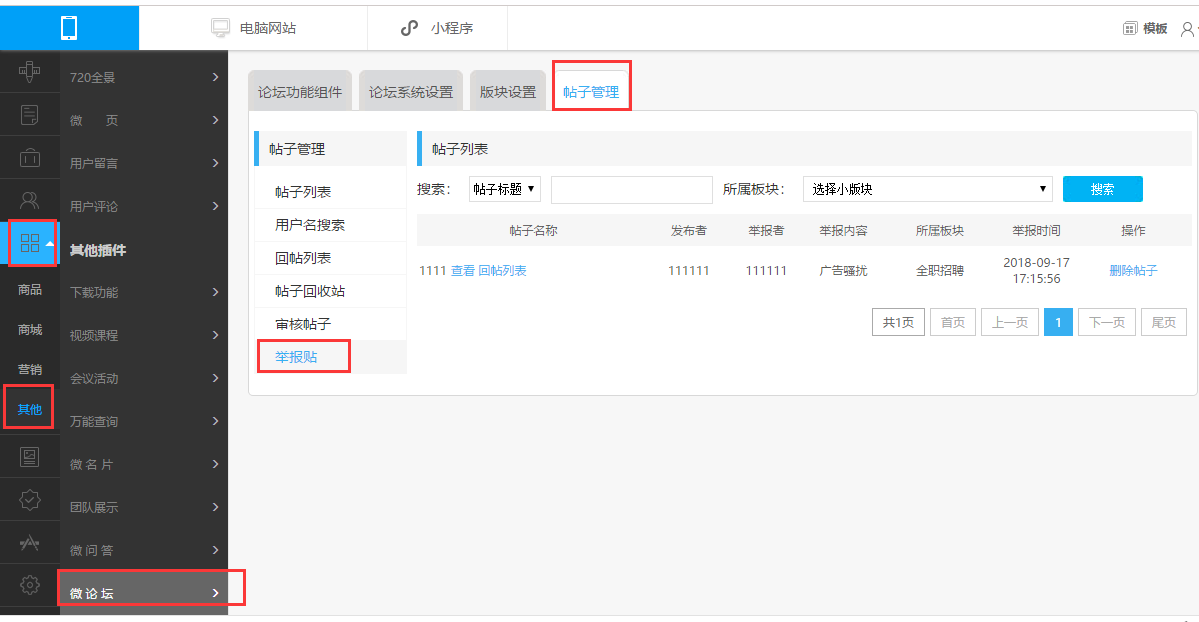
Task: Switch to the 电脑网站 tab
Action: point(253,28)
